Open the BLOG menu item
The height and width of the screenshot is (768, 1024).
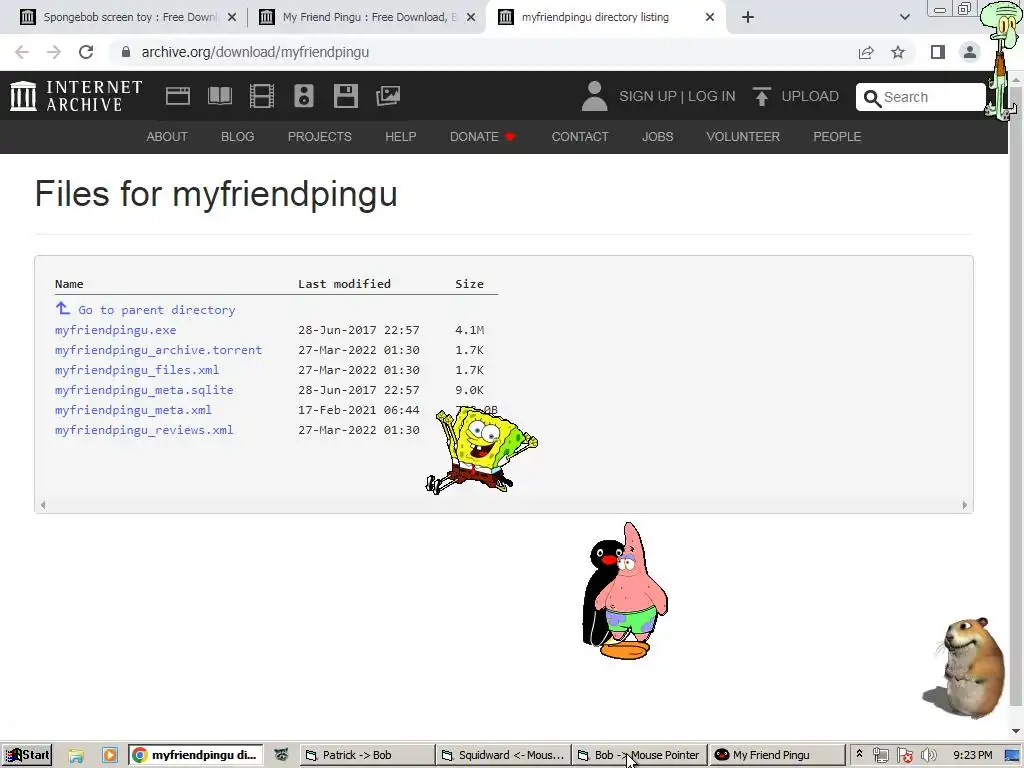click(x=237, y=136)
